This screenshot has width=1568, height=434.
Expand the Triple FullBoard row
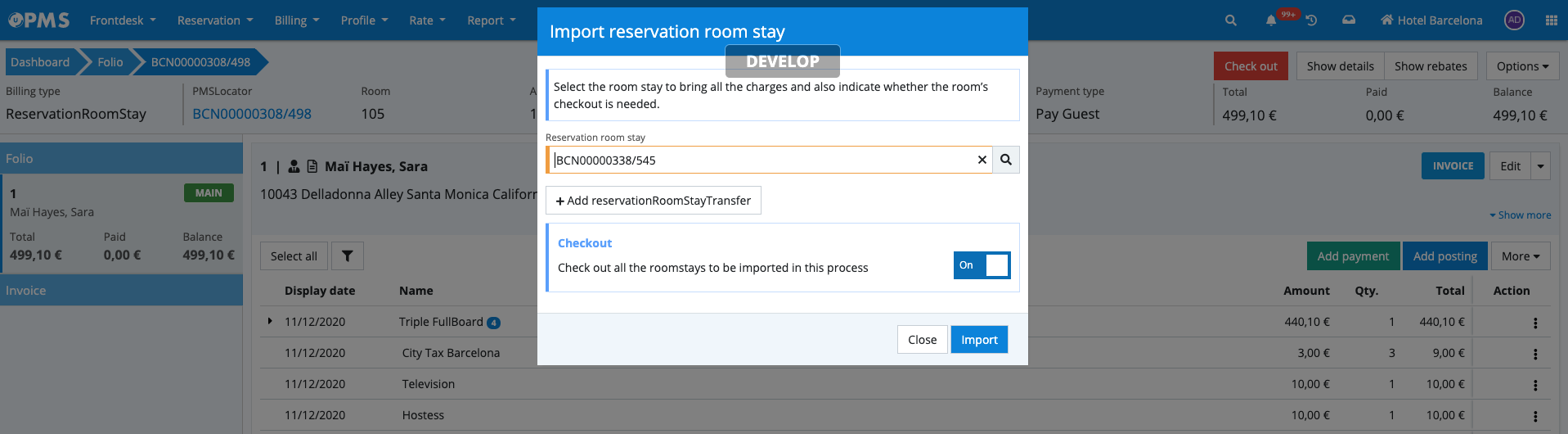point(270,321)
